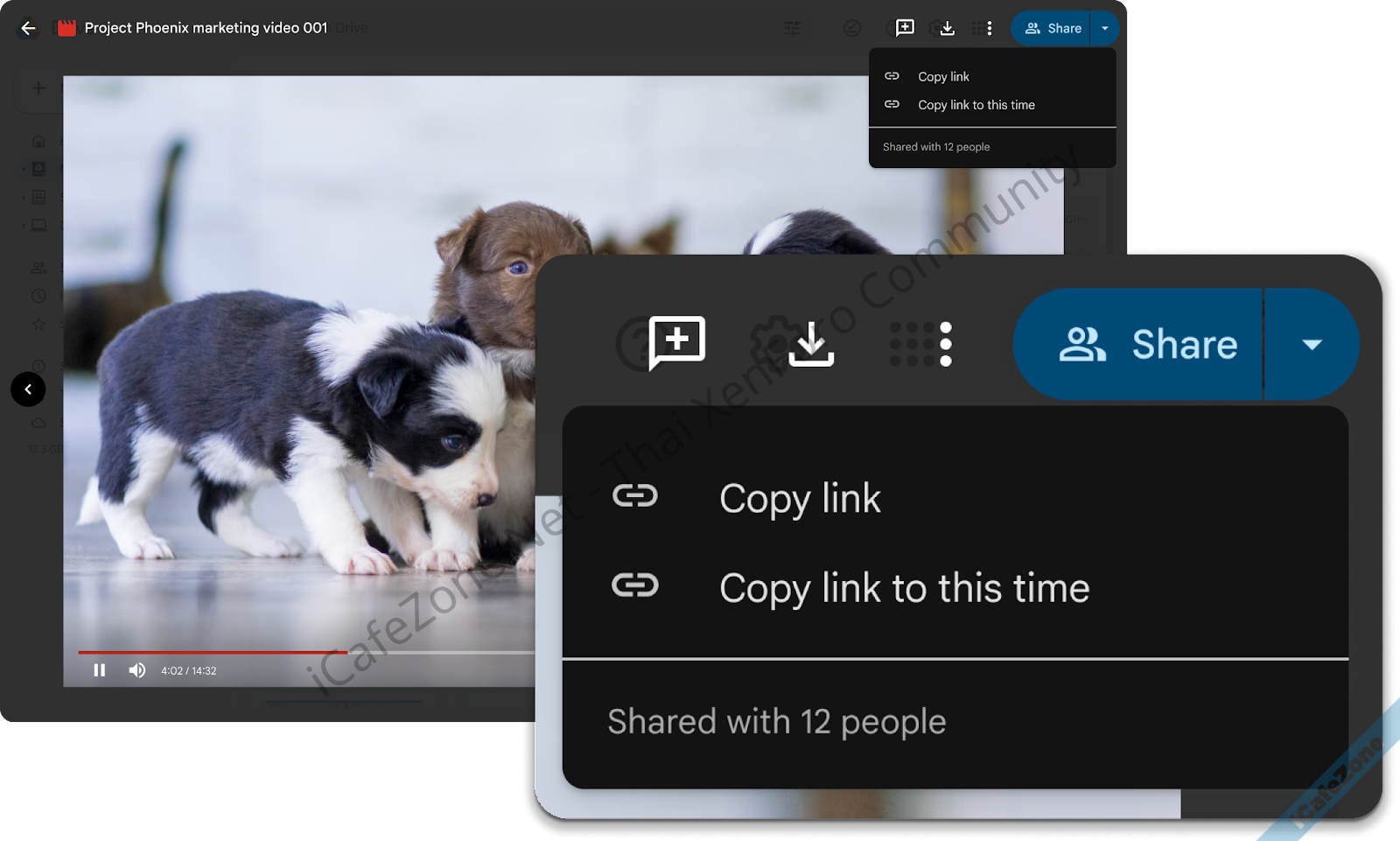
Task: Click the small add comment icon in the top toolbar
Action: click(x=905, y=28)
